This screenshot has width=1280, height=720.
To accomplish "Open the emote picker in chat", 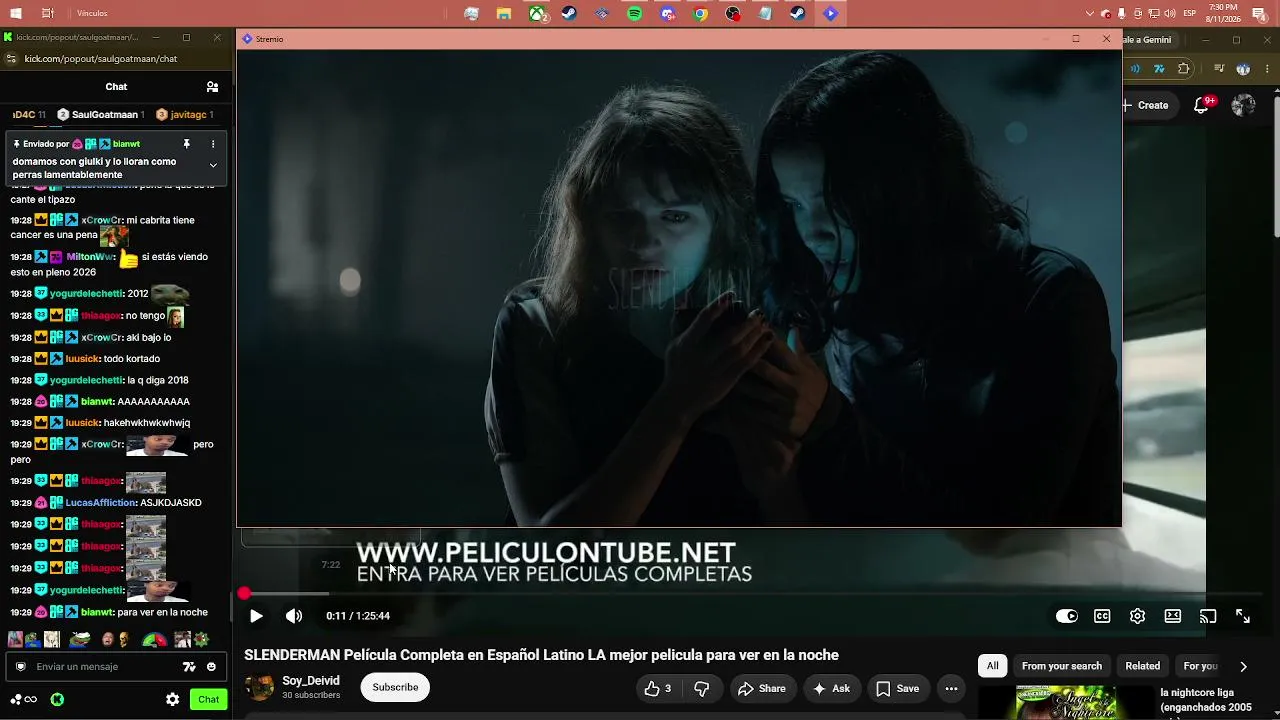I will click(211, 667).
